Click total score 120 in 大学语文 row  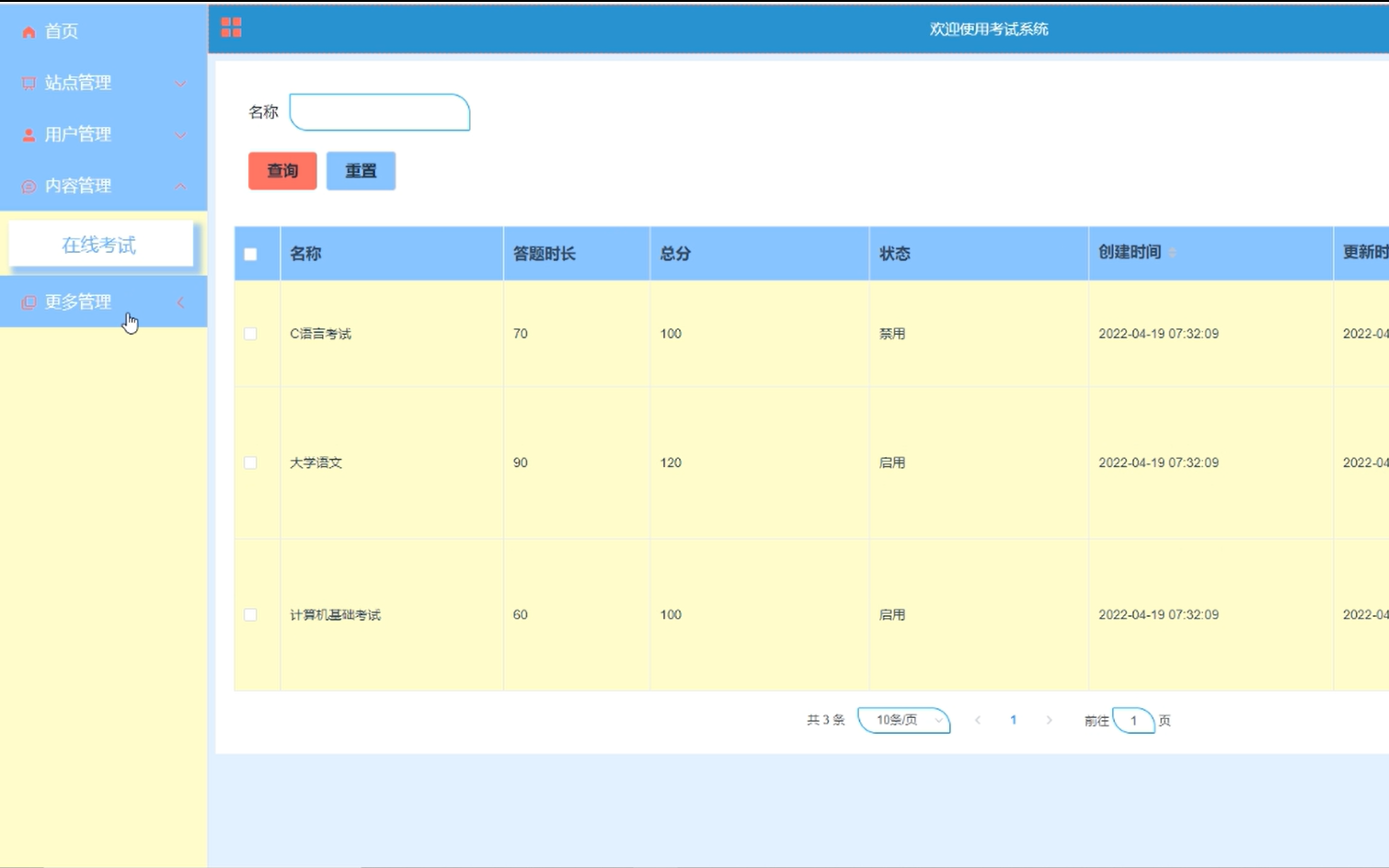pyautogui.click(x=671, y=463)
